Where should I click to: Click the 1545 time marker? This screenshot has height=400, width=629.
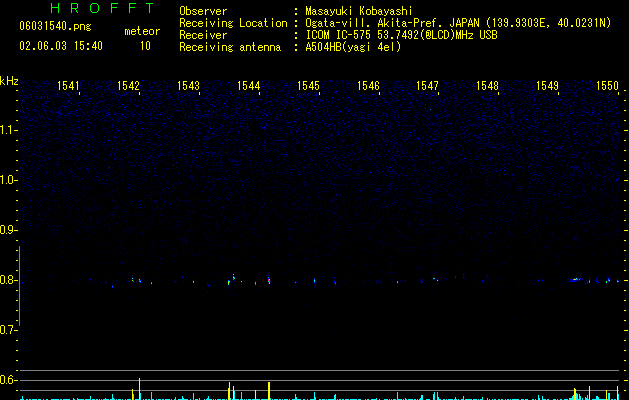click(308, 85)
